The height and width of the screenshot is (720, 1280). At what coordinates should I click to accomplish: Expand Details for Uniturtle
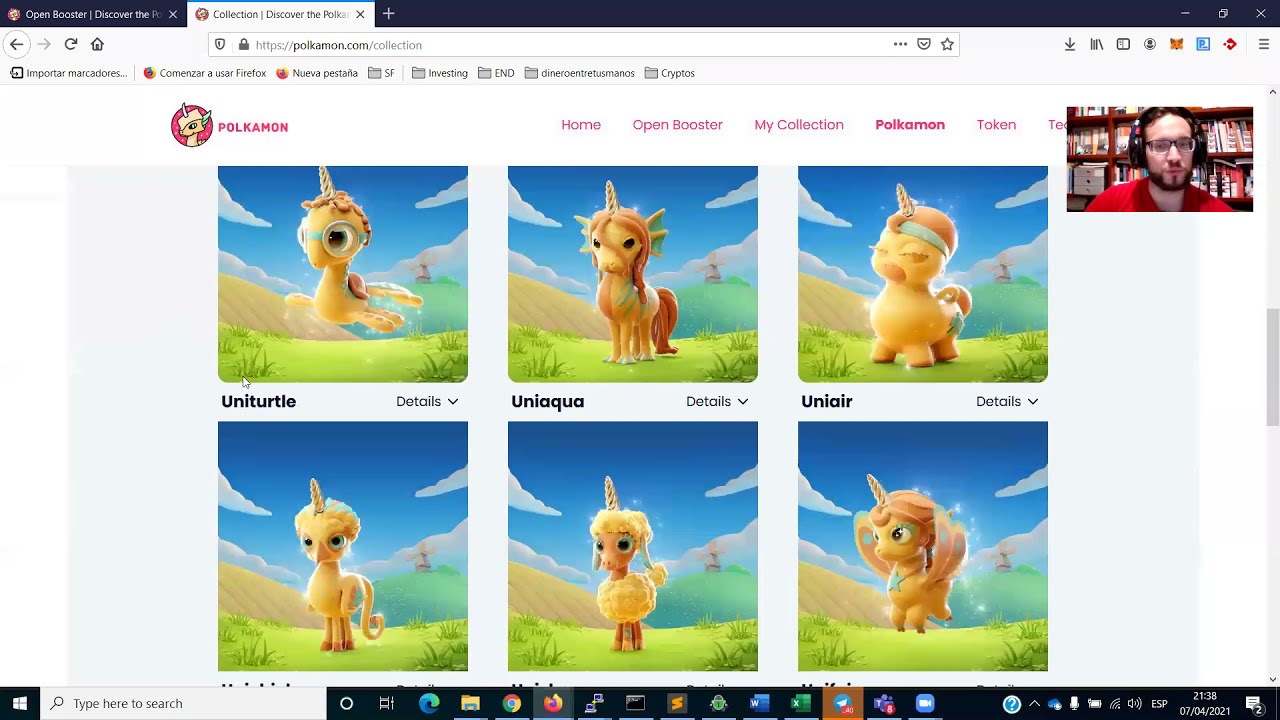click(427, 401)
